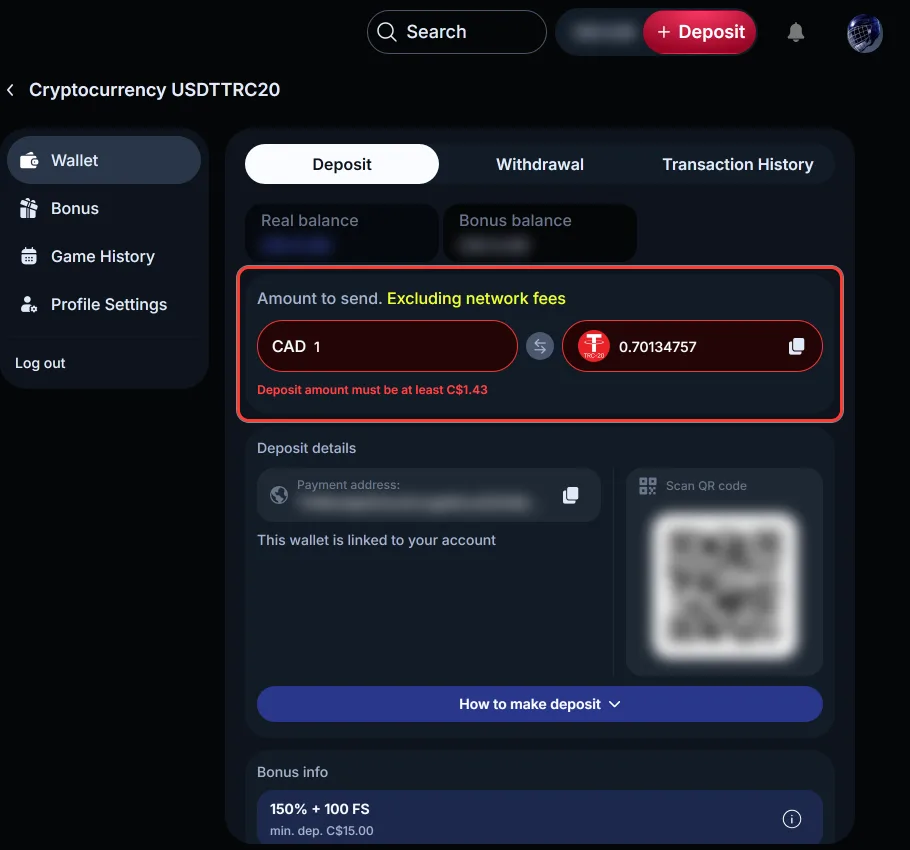Viewport: 910px width, 850px height.
Task: Switch to the Withdrawal tab
Action: tap(540, 164)
